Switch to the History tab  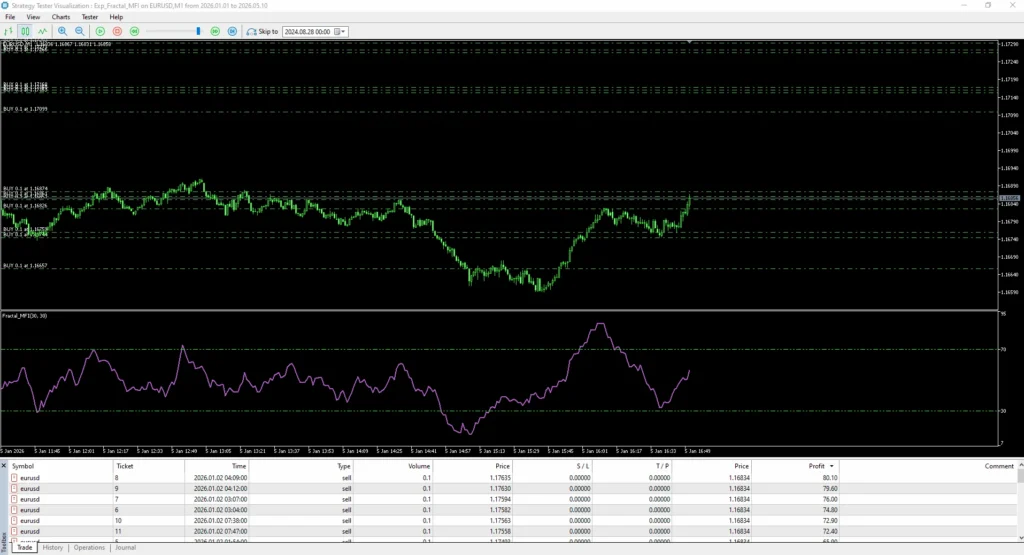[x=52, y=548]
